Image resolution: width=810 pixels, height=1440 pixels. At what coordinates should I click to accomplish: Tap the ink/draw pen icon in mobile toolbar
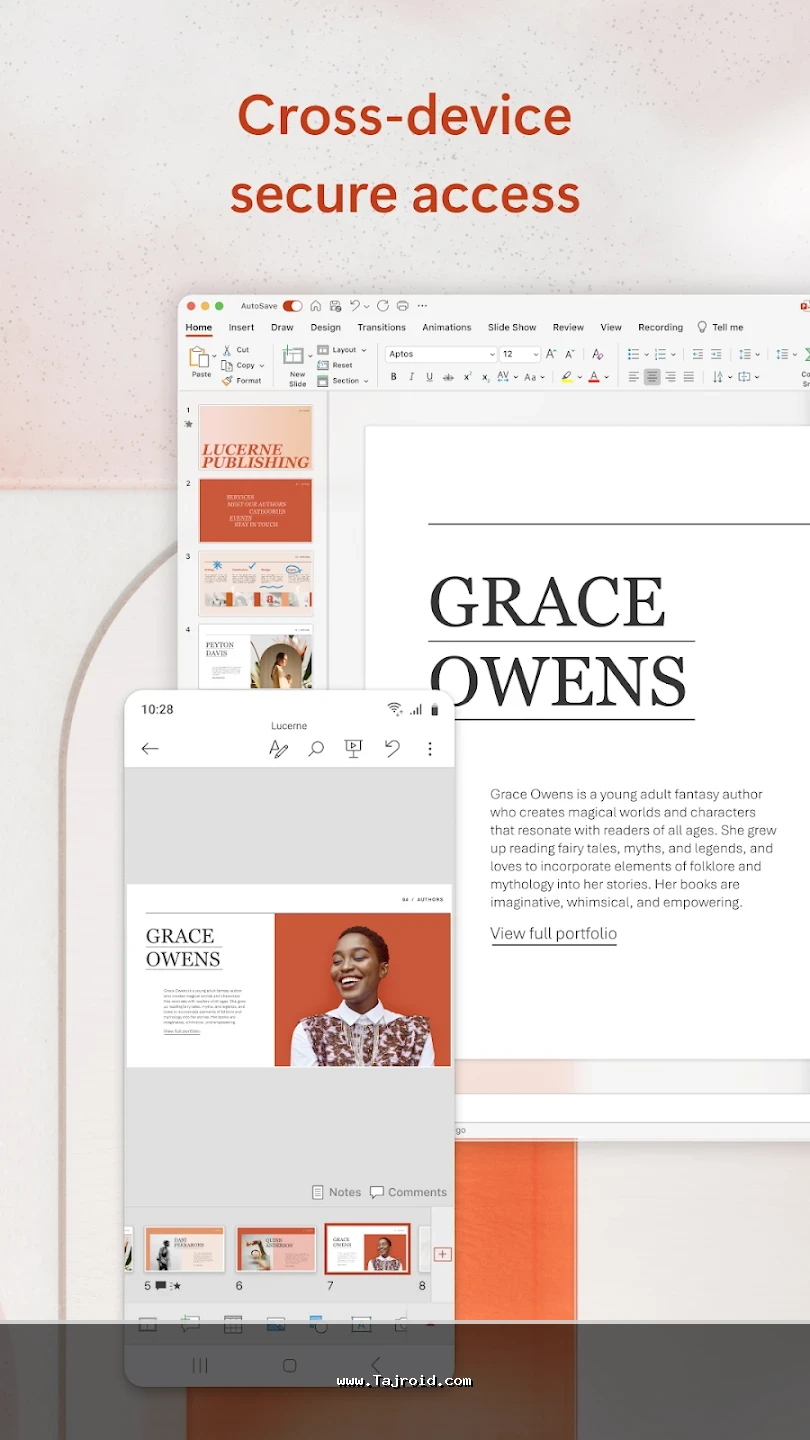click(278, 749)
